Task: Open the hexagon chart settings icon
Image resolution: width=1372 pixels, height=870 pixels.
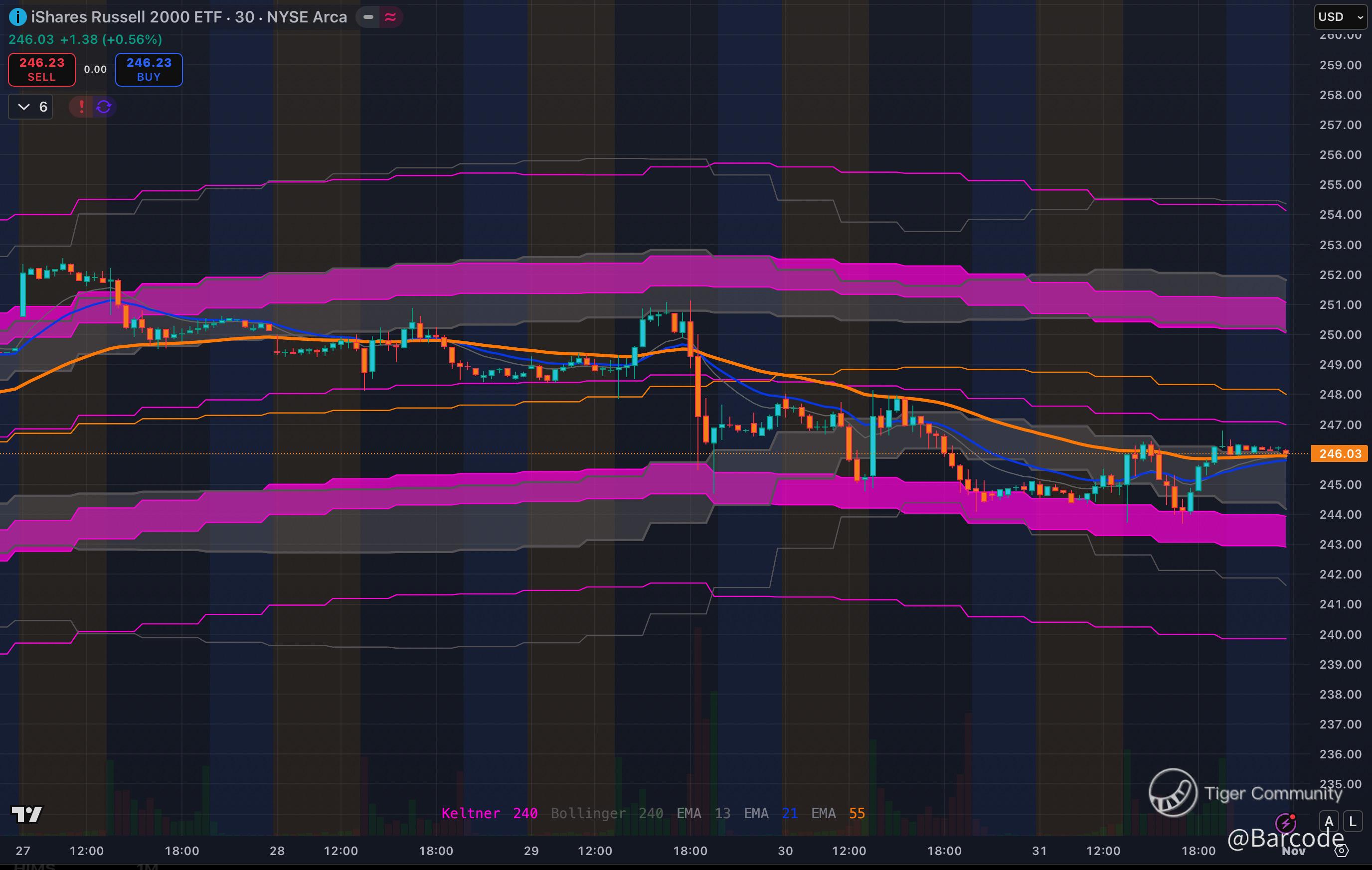Action: [1341, 851]
